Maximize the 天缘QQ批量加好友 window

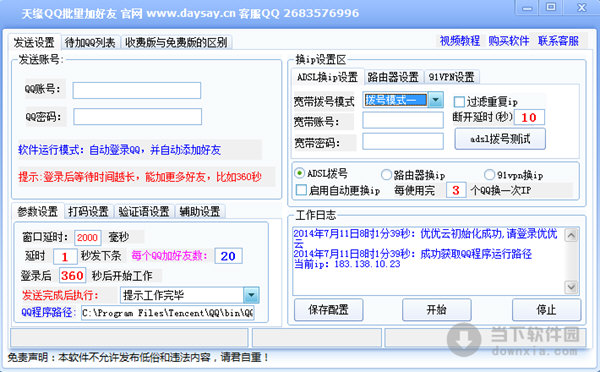551,8
